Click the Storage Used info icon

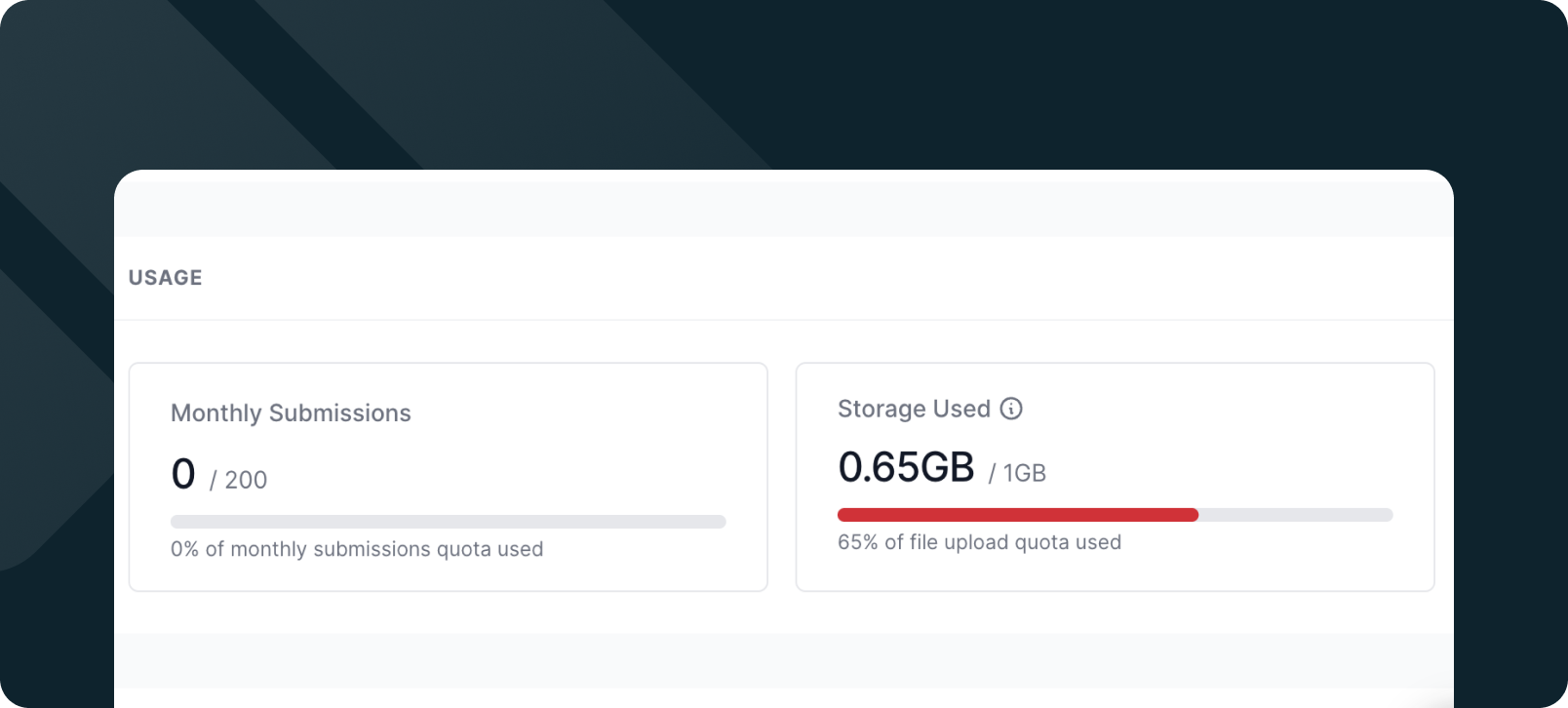pos(1011,409)
